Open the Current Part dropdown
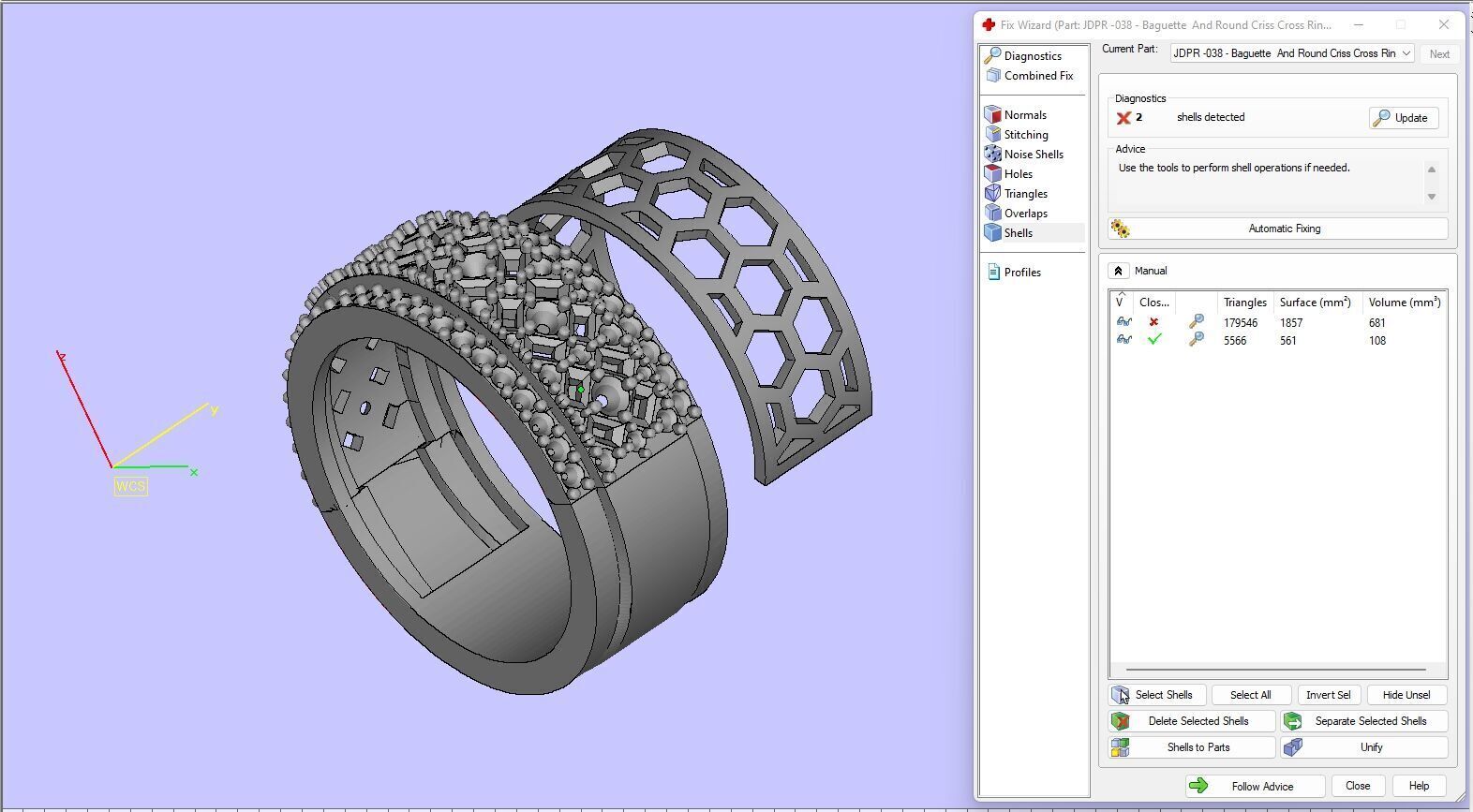Viewport: 1473px width, 812px height. [1291, 53]
